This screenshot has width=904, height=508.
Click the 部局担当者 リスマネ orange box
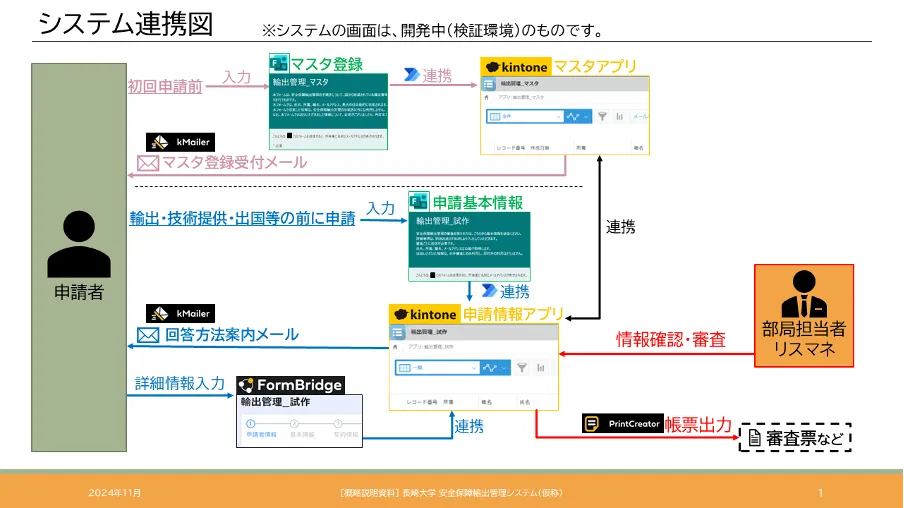pyautogui.click(x=804, y=317)
